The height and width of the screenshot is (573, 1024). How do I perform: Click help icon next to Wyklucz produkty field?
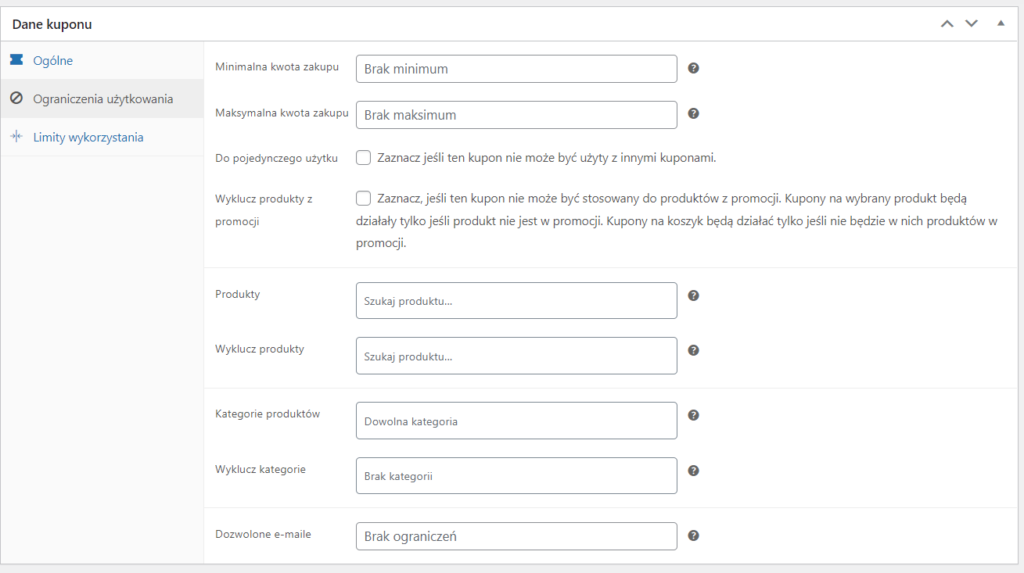pos(694,350)
